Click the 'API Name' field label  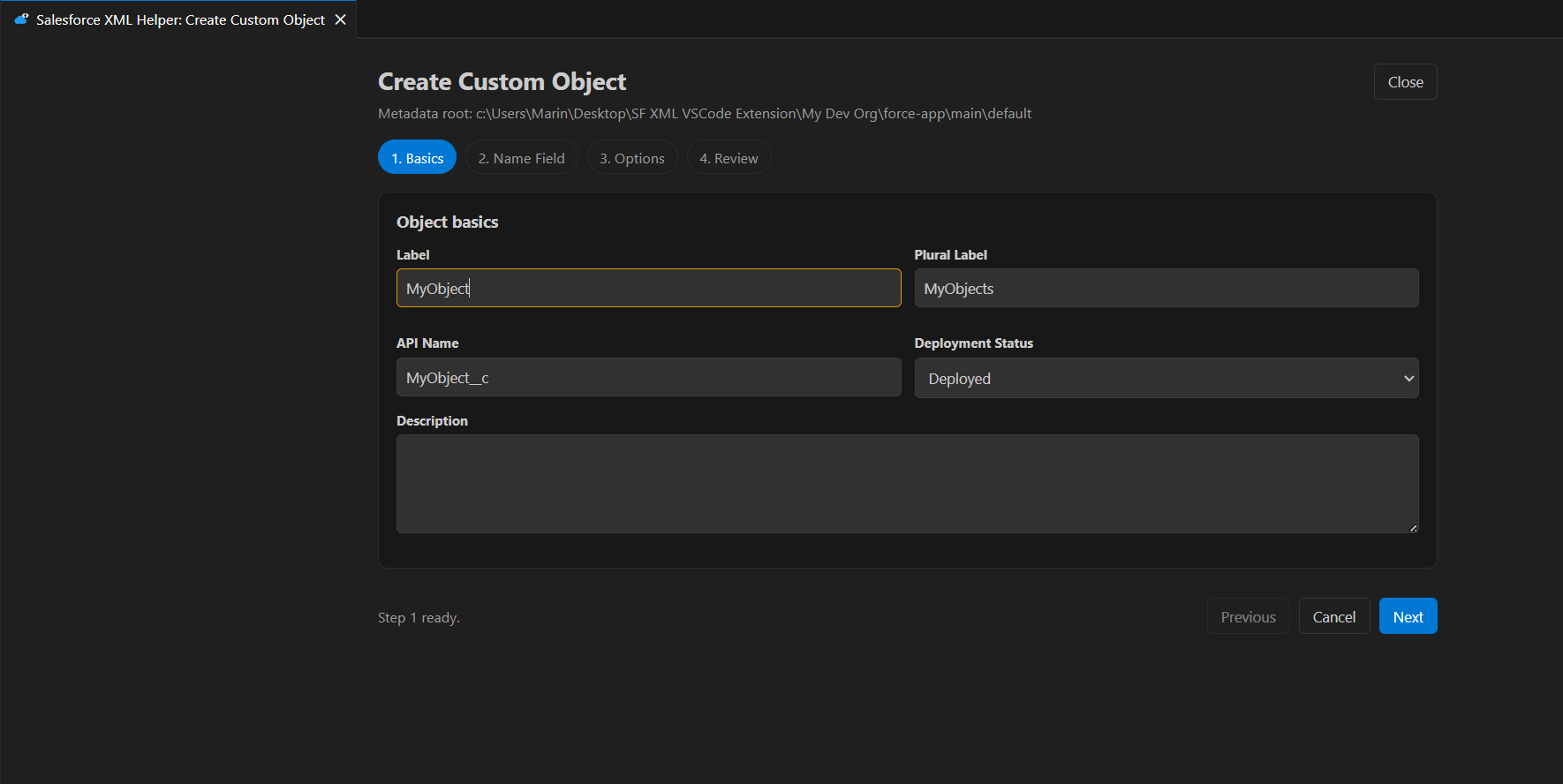click(x=427, y=343)
